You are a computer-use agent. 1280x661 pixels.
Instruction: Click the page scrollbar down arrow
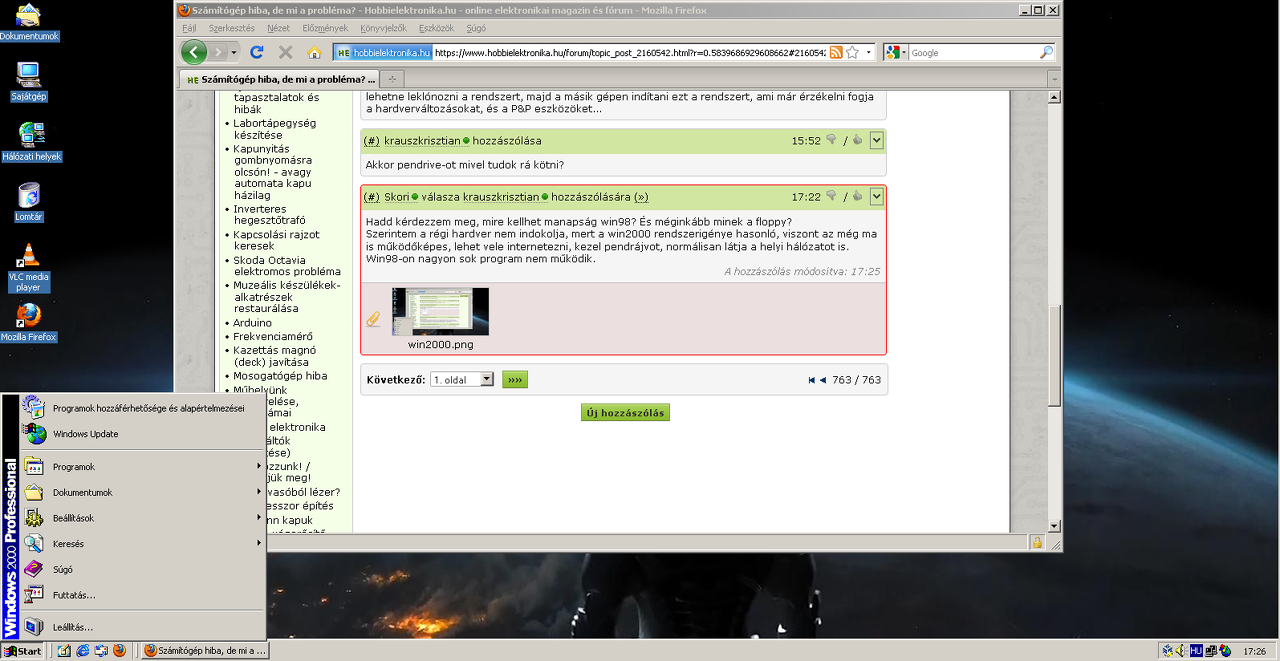(1054, 526)
